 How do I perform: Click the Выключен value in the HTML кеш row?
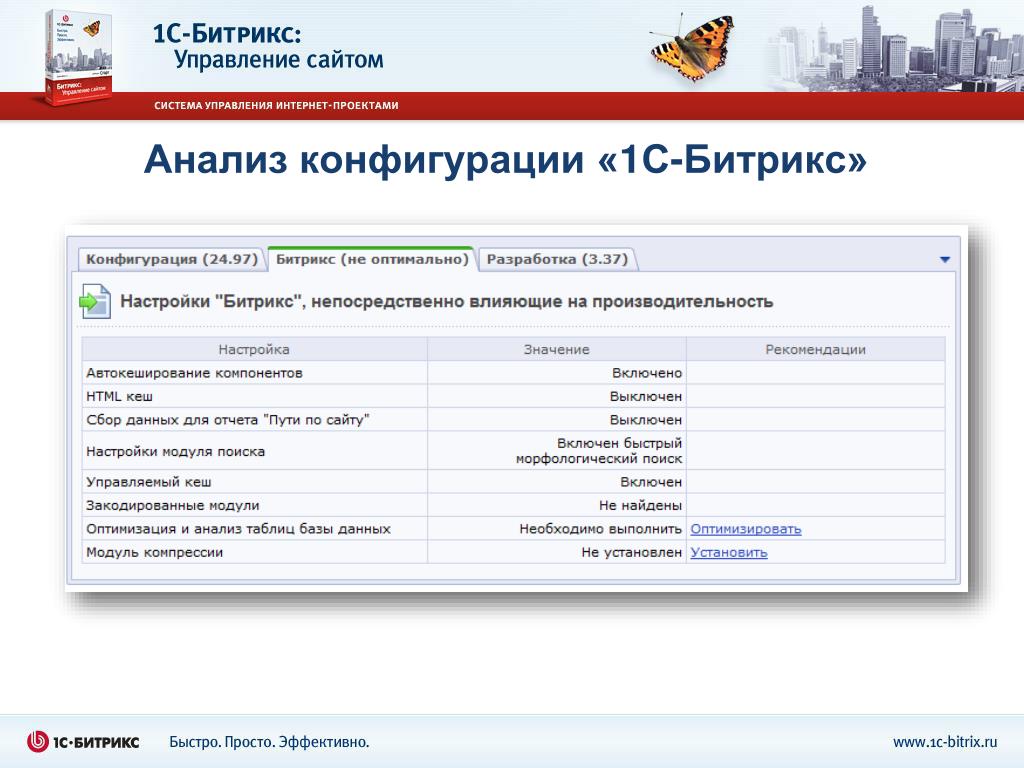[x=646, y=396]
